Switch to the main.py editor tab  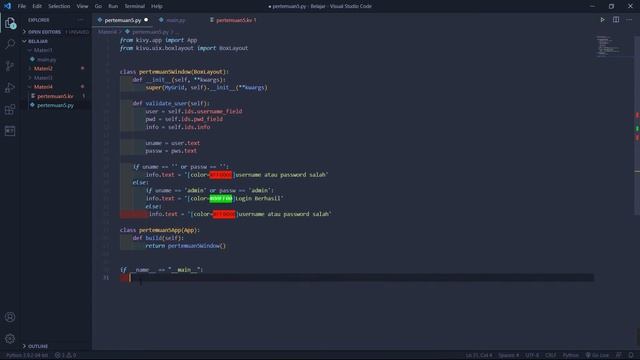176,20
